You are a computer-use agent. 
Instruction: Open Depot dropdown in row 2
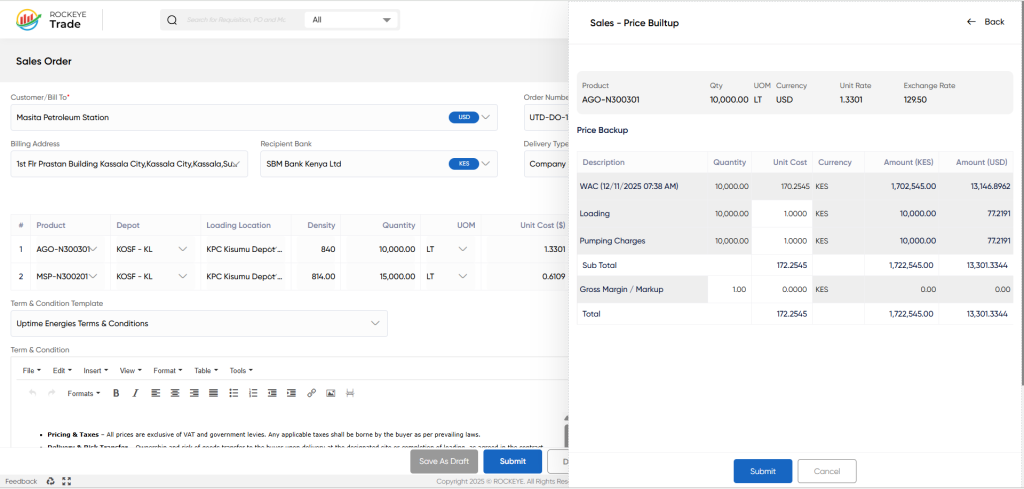183,276
